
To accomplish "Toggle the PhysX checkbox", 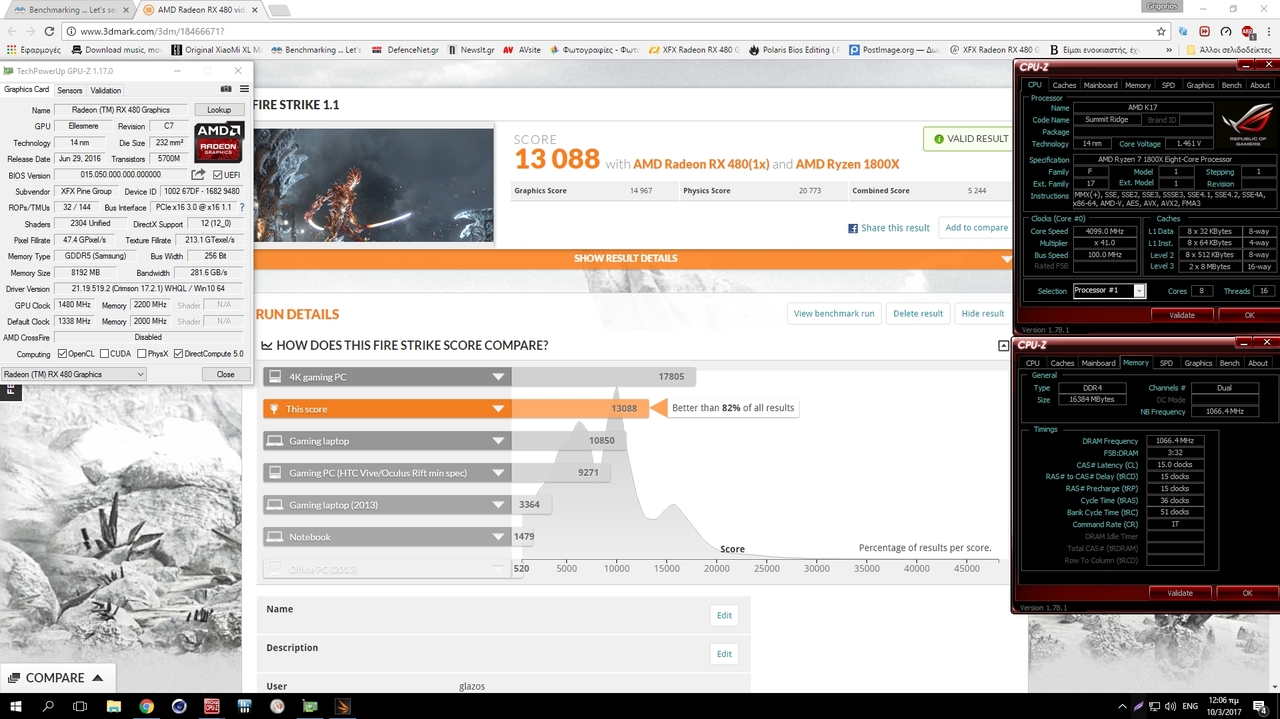I will click(141, 354).
